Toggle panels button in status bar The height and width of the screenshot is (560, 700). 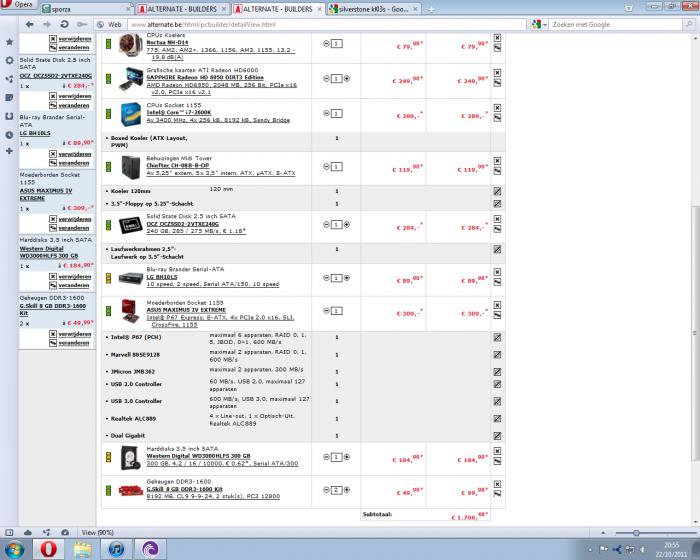click(x=9, y=533)
